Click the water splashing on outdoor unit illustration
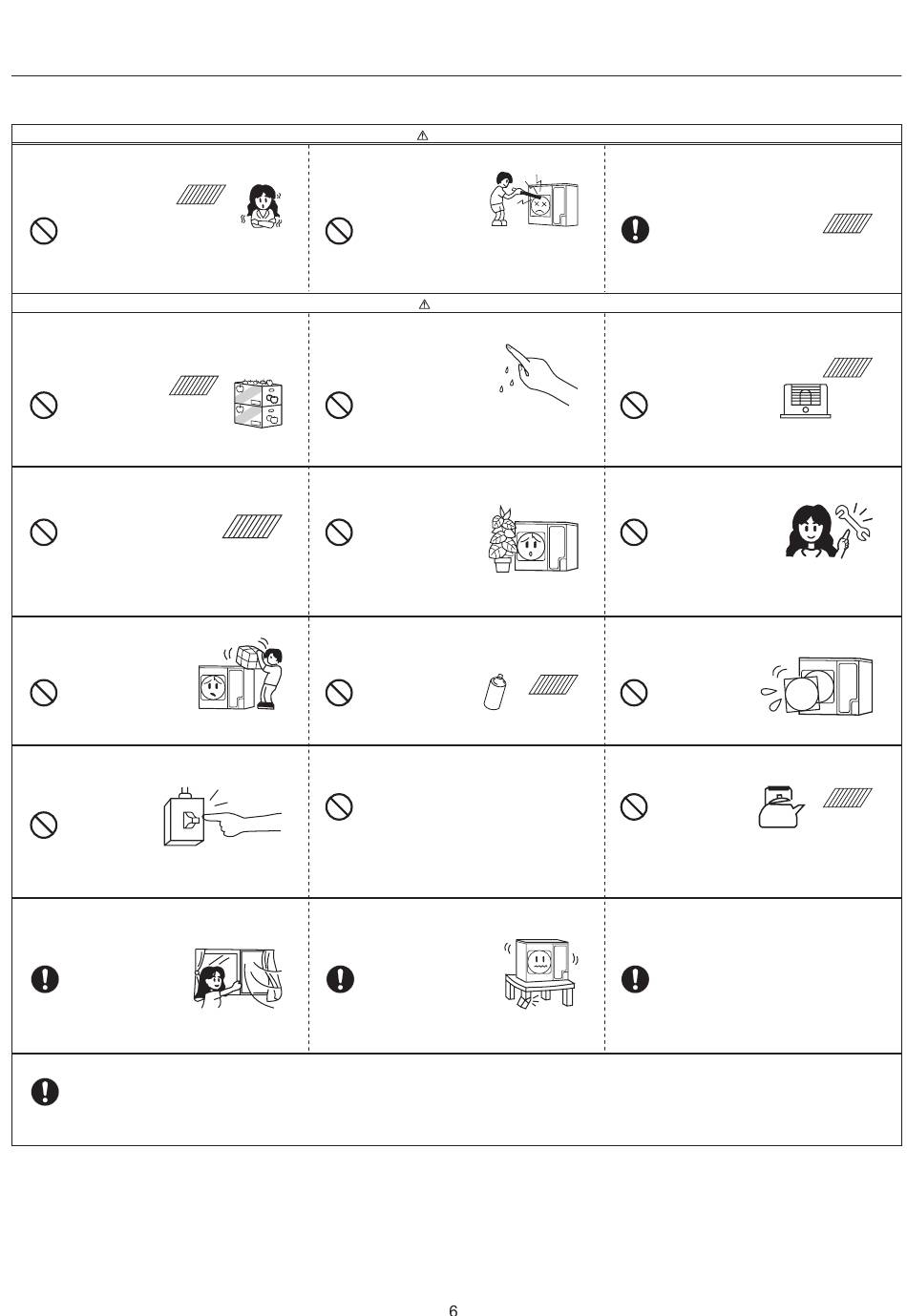This screenshot has height=1316, width=907. click(816, 686)
